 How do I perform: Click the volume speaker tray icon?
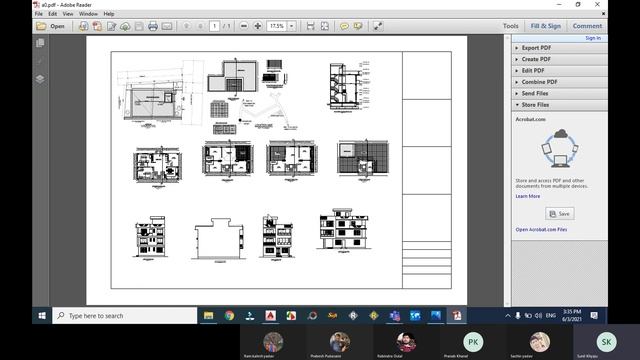click(x=538, y=316)
